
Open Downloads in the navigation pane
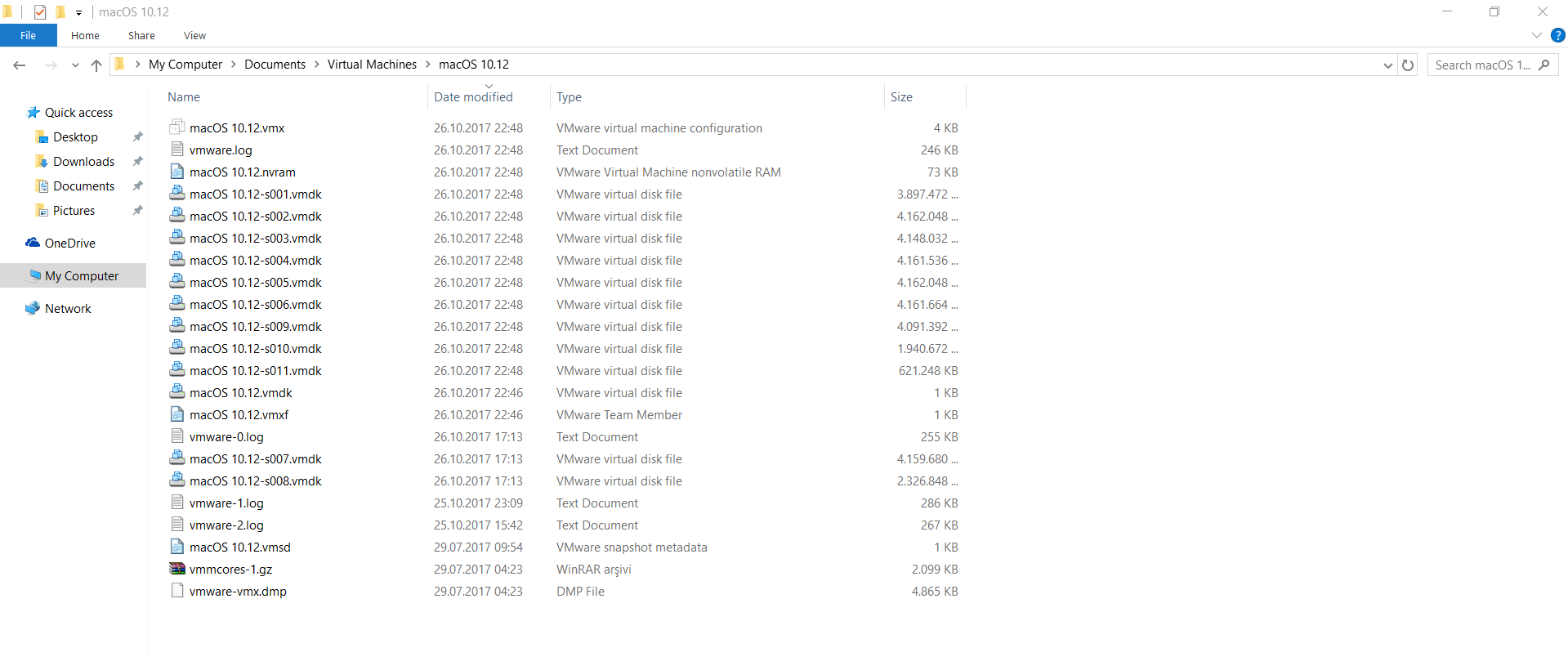(x=83, y=162)
